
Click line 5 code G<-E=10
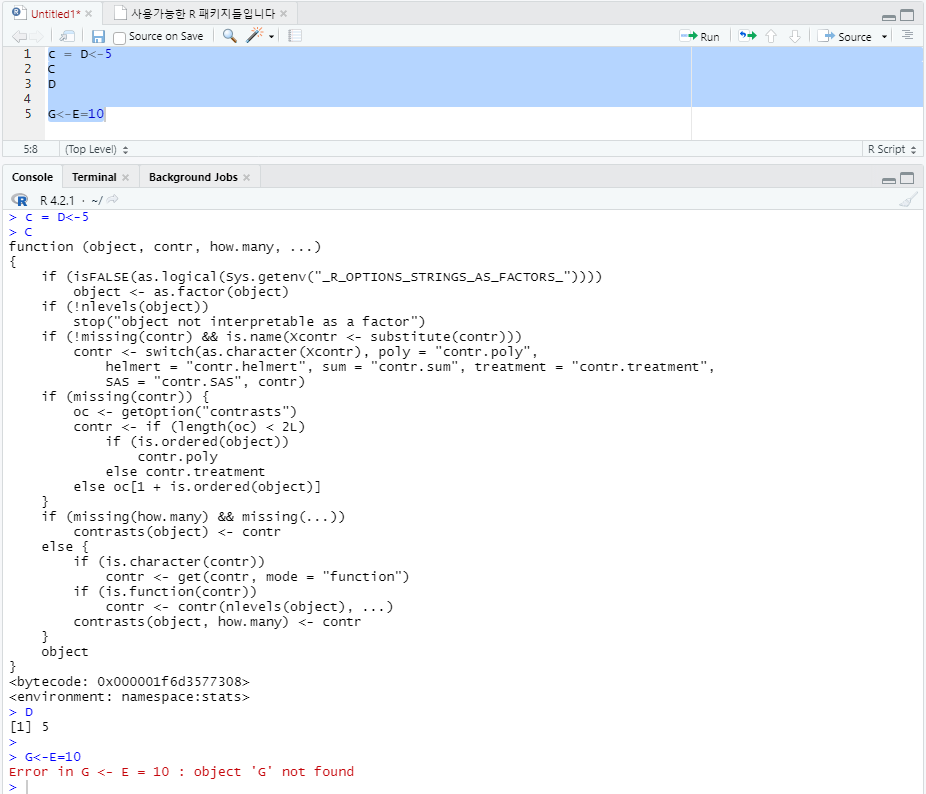click(76, 114)
